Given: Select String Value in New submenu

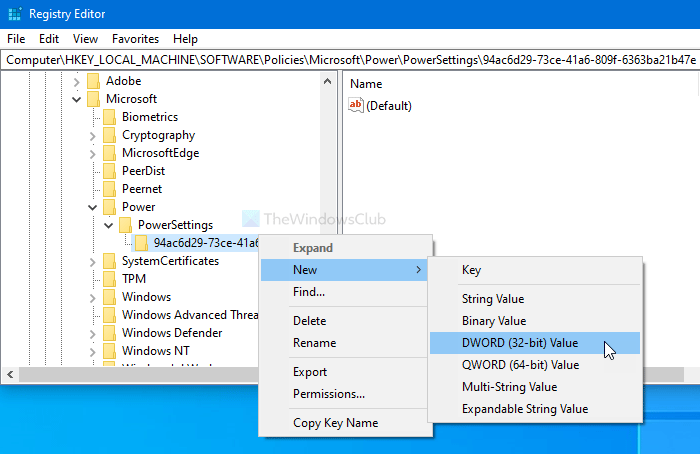Looking at the screenshot, I should click(x=493, y=299).
